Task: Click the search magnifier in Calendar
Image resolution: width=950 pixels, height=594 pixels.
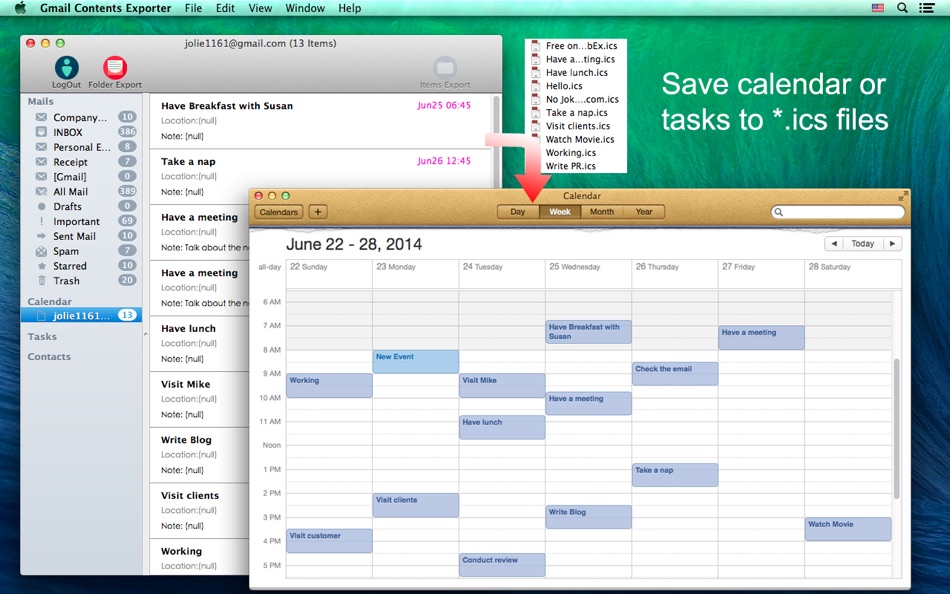Action: pyautogui.click(x=779, y=212)
